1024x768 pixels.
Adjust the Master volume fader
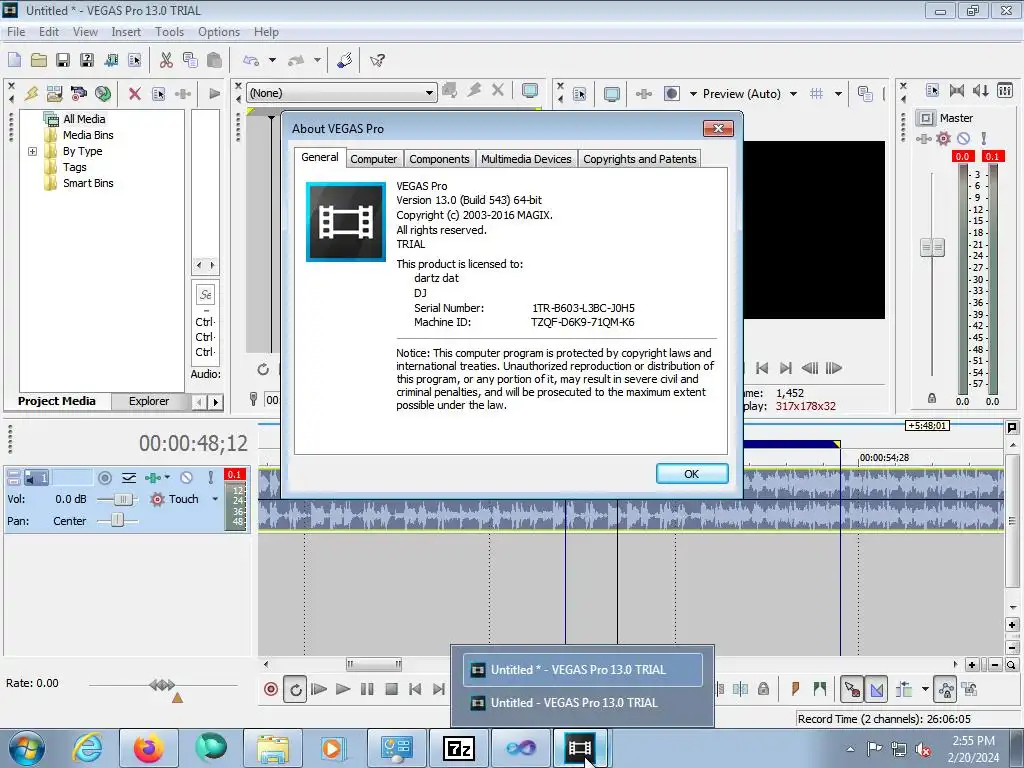(932, 248)
